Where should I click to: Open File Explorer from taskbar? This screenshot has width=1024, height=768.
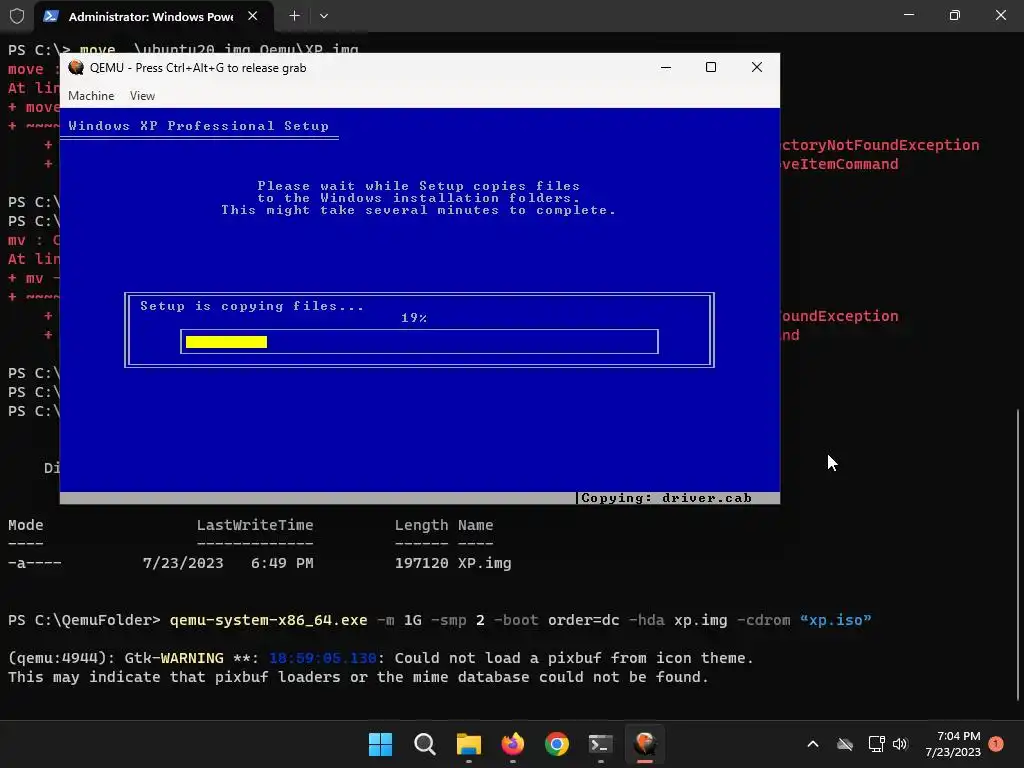tap(468, 744)
